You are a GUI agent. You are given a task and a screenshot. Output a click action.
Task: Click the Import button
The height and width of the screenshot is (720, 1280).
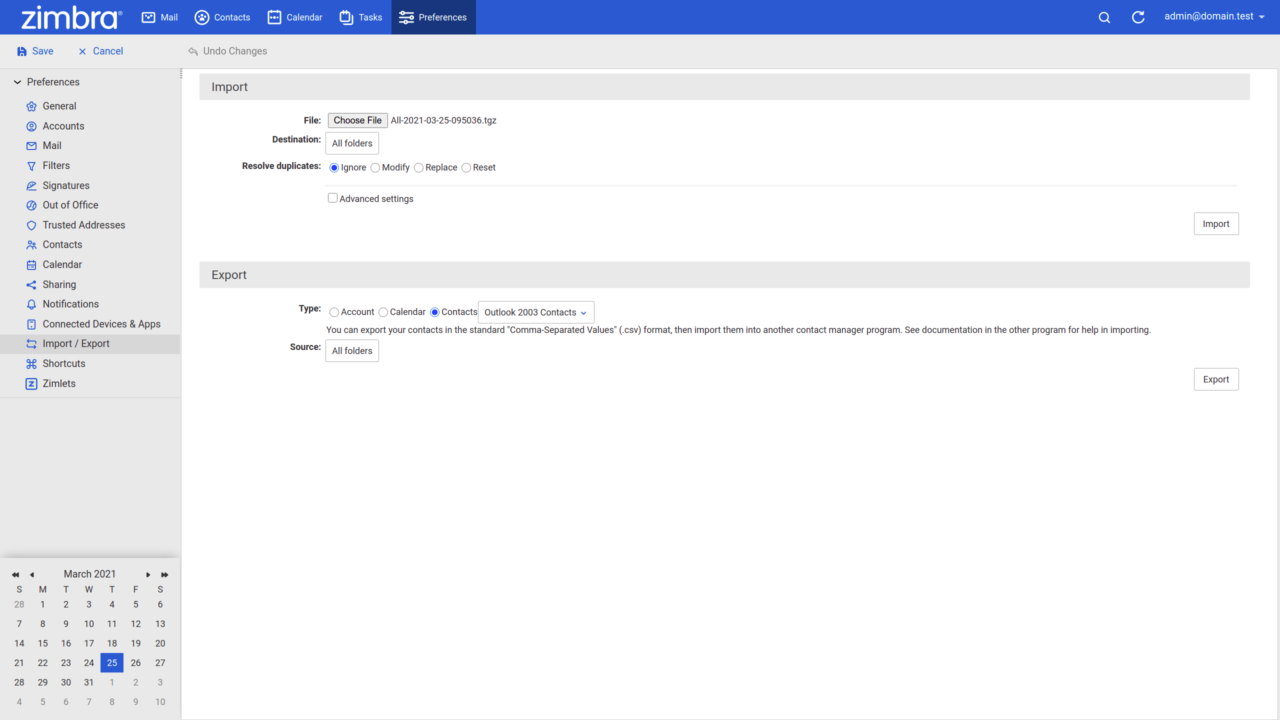(x=1215, y=223)
